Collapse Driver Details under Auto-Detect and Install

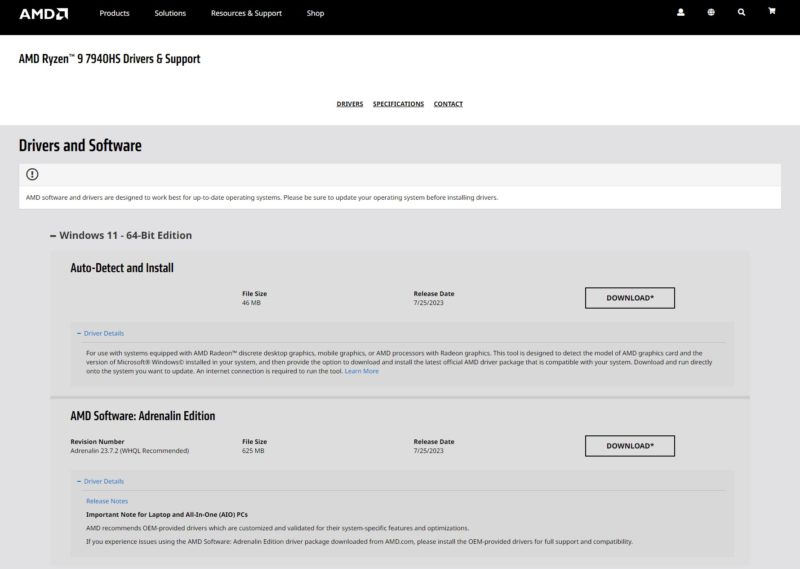point(100,333)
